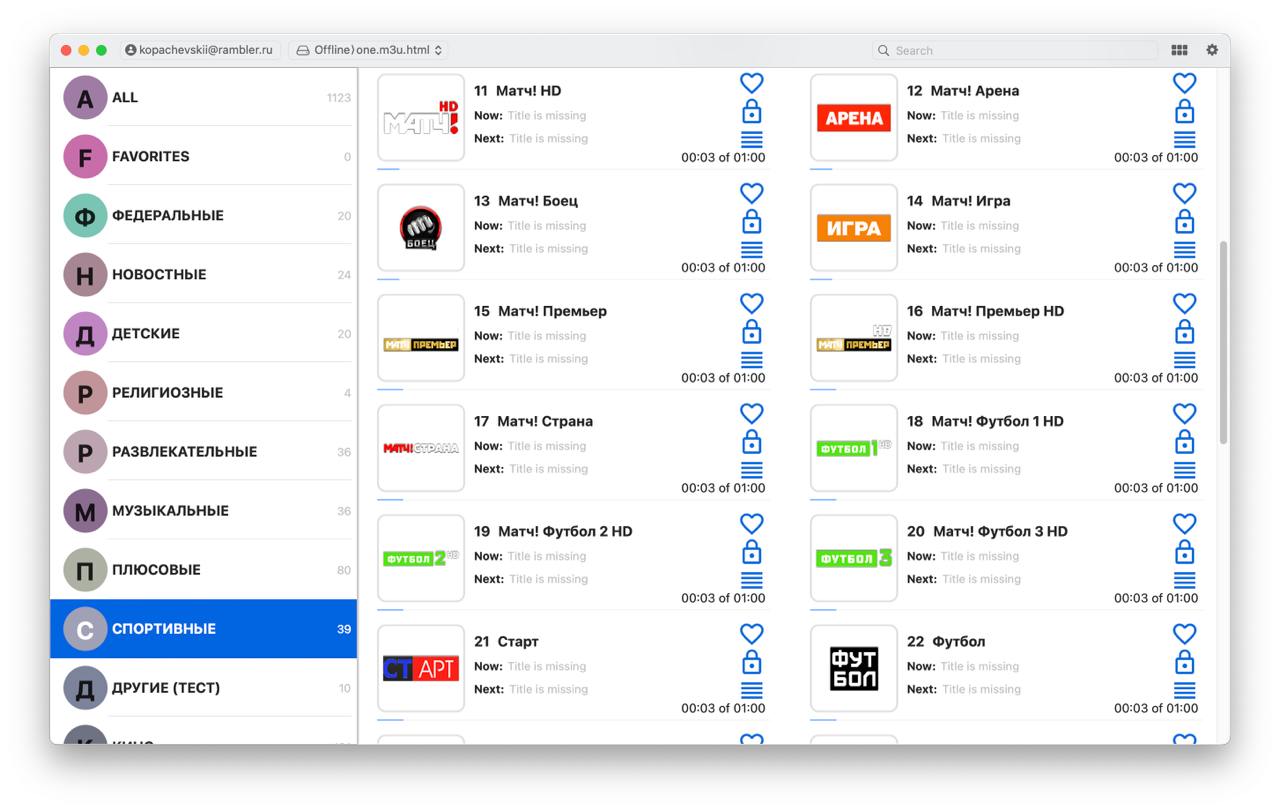Screen dimensions: 1280x810
Task: Toggle padlock on 14 Матч! Игра
Action: 1185,221
